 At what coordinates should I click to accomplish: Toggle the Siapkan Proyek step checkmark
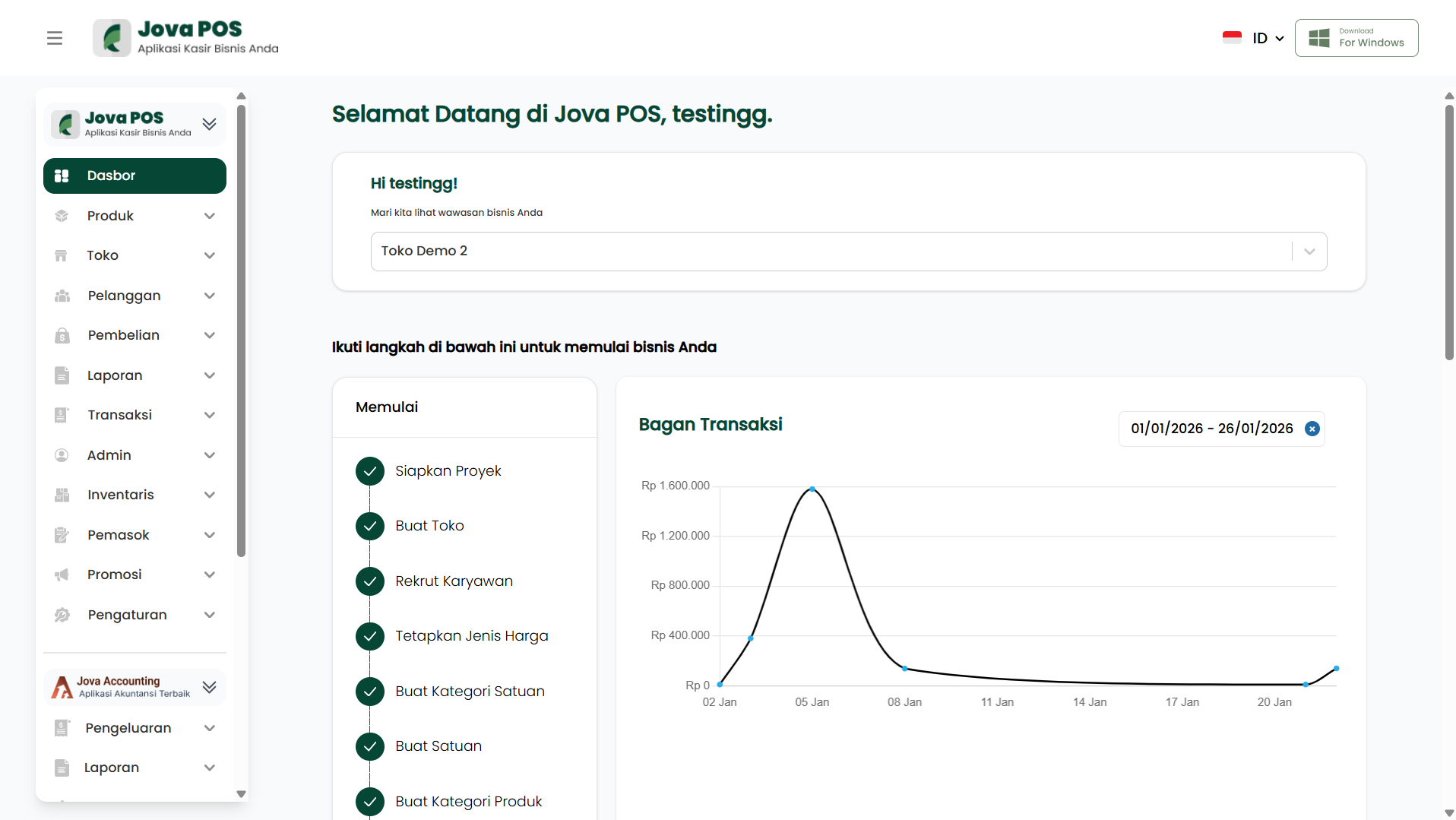[370, 471]
